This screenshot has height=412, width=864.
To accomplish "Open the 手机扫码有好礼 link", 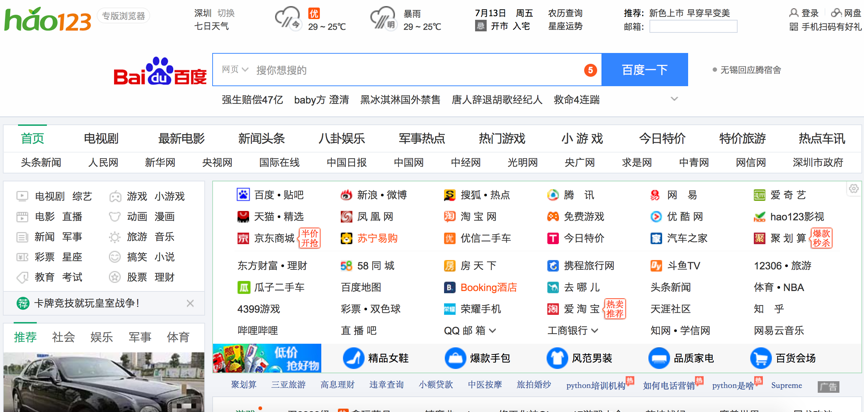I will (x=825, y=26).
